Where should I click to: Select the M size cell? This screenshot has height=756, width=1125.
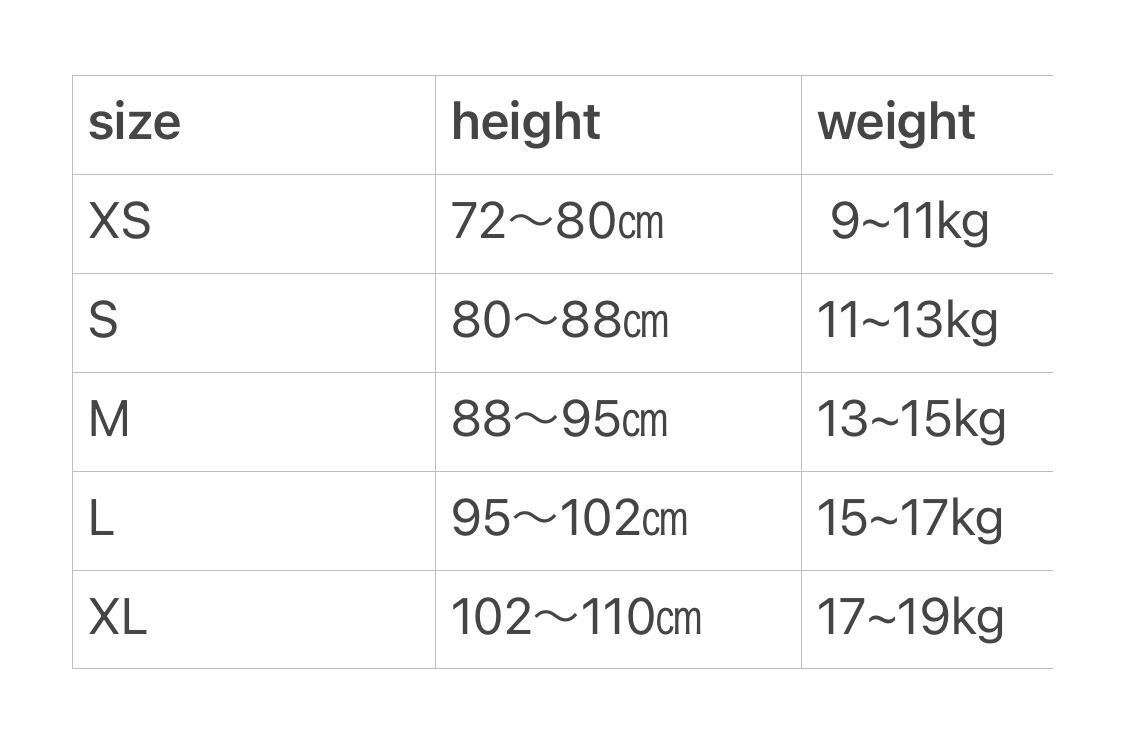(110, 420)
